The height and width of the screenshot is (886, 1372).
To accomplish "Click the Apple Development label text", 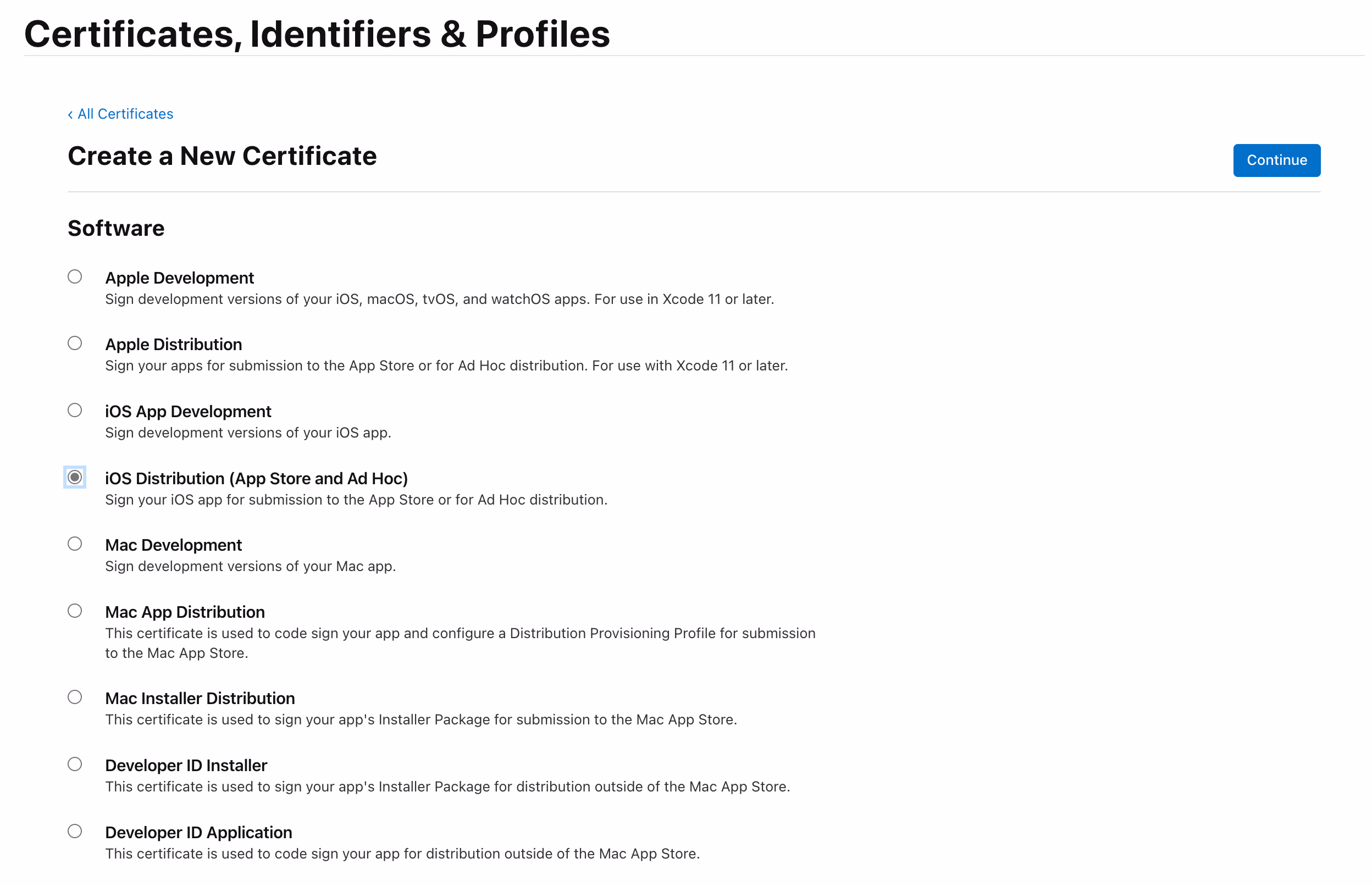I will [180, 279].
